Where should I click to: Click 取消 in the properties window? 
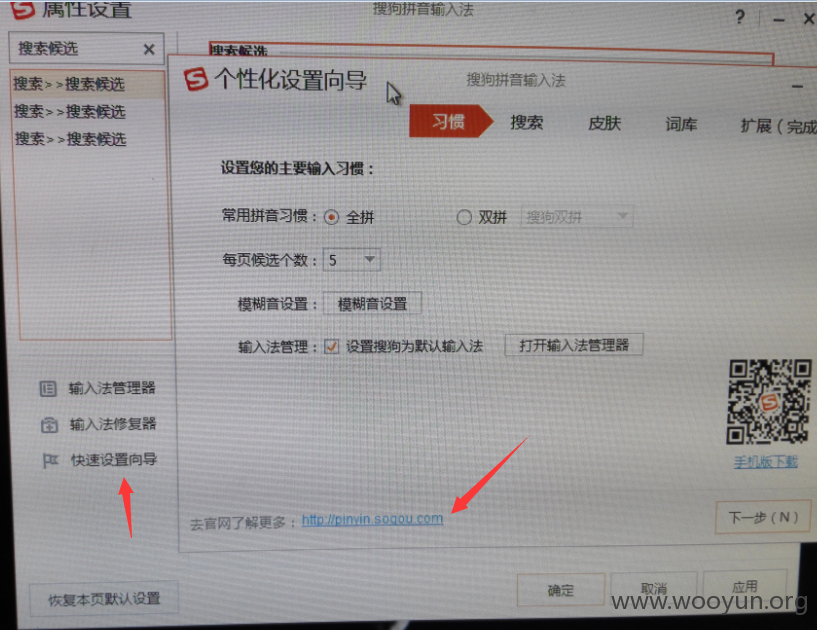[654, 589]
